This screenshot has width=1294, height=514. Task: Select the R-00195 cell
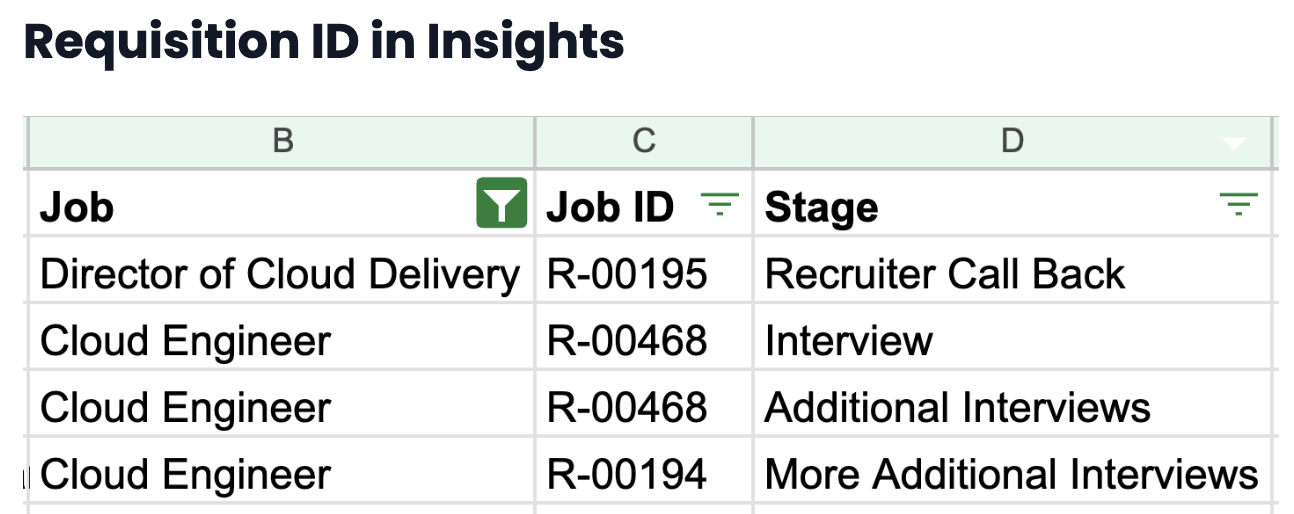[627, 274]
